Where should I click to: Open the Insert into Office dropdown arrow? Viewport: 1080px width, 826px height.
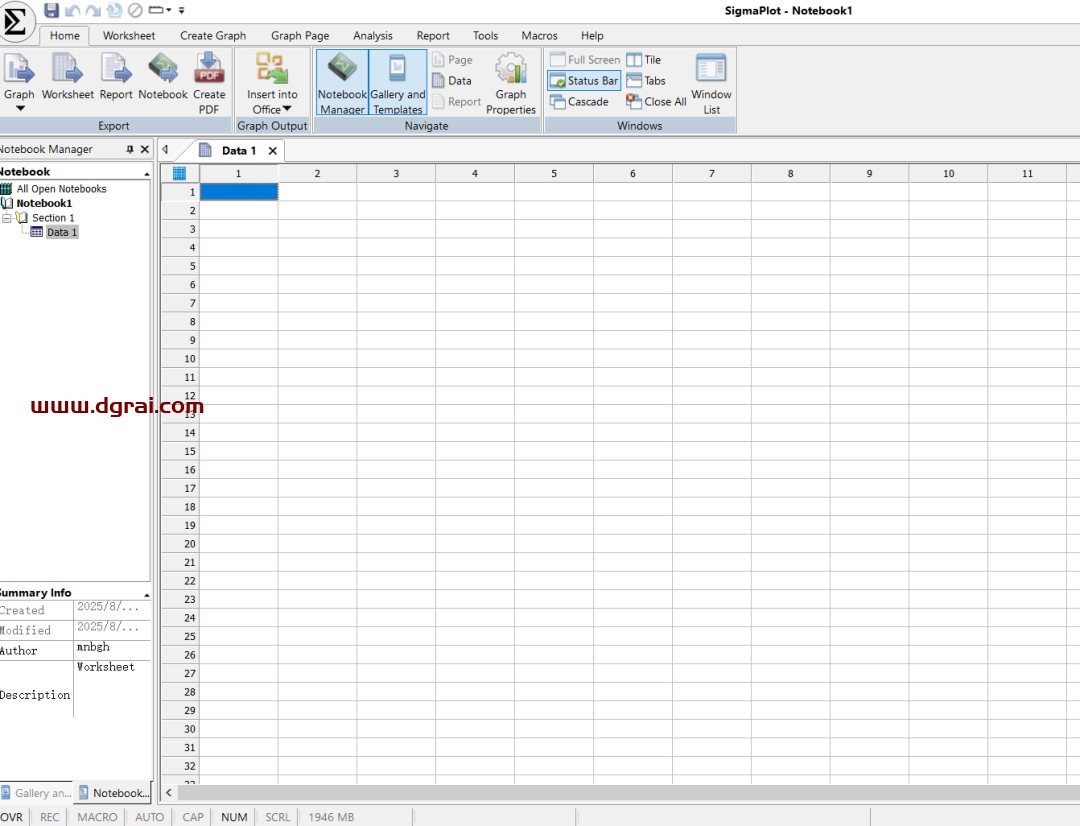click(287, 109)
